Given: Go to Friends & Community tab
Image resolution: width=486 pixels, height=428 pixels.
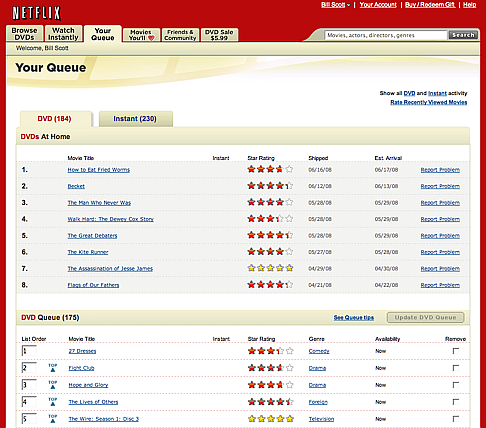Looking at the screenshot, I should click(x=180, y=35).
